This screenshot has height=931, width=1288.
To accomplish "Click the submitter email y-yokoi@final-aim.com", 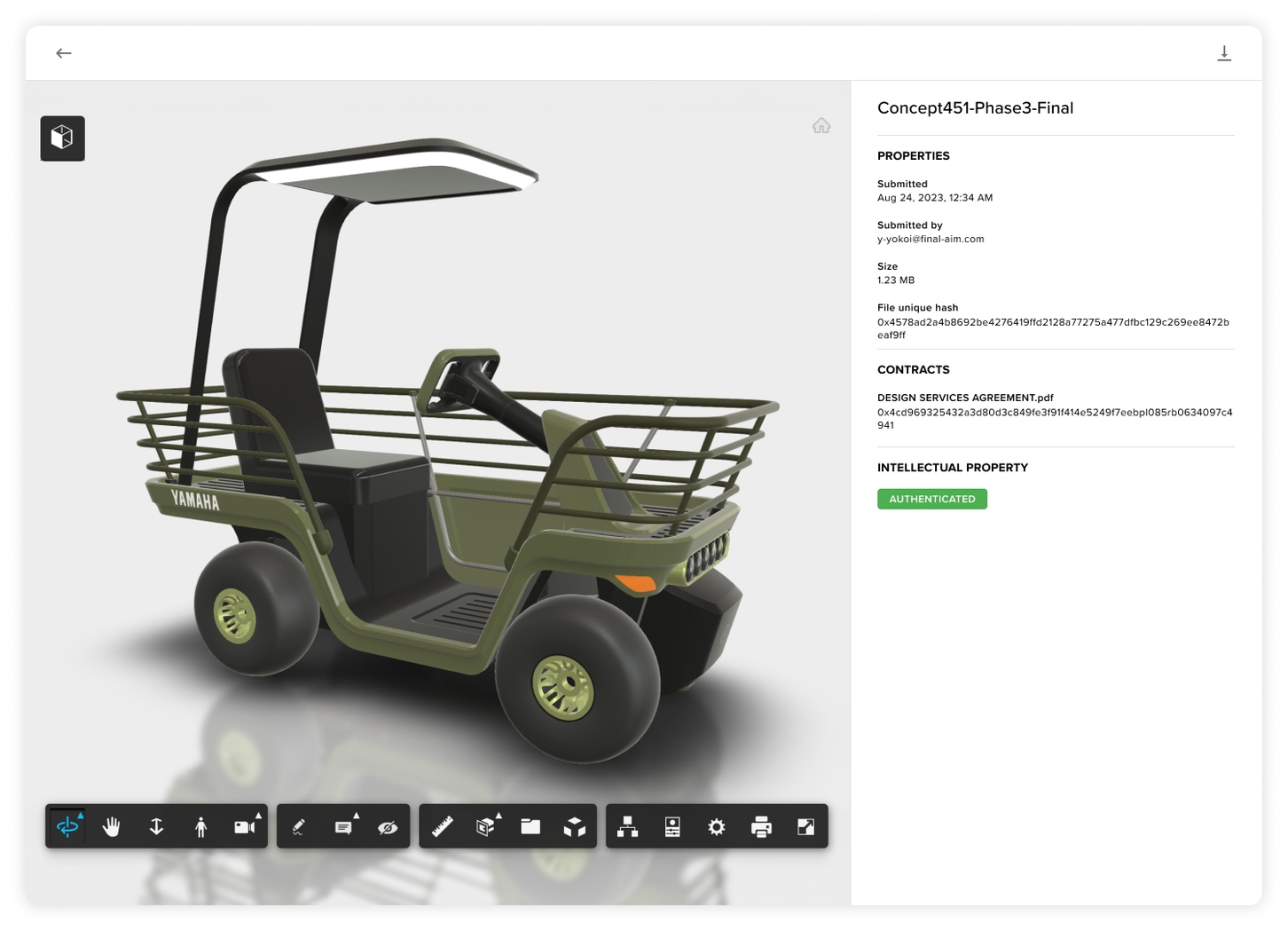I will coord(931,239).
